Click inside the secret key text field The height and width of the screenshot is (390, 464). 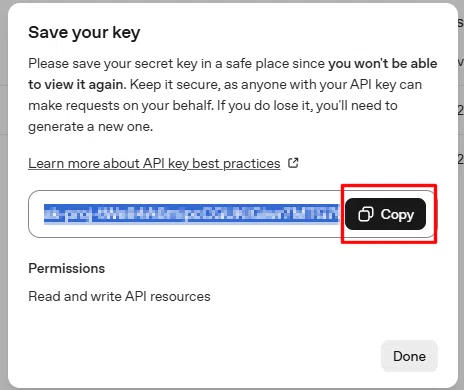click(x=187, y=214)
